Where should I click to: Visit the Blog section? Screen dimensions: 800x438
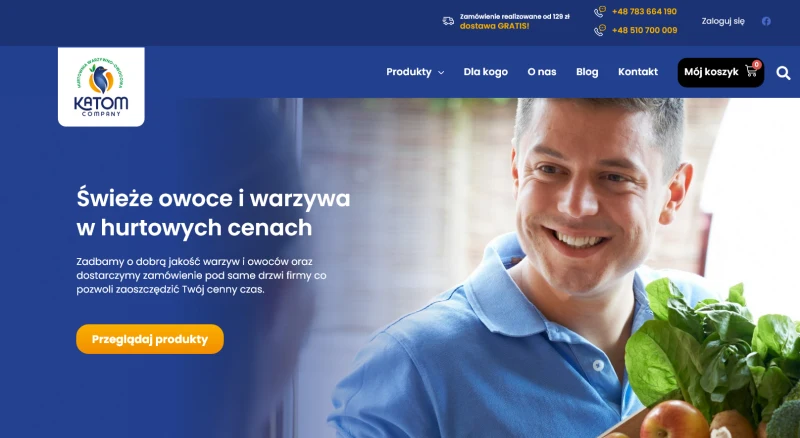pyautogui.click(x=587, y=72)
